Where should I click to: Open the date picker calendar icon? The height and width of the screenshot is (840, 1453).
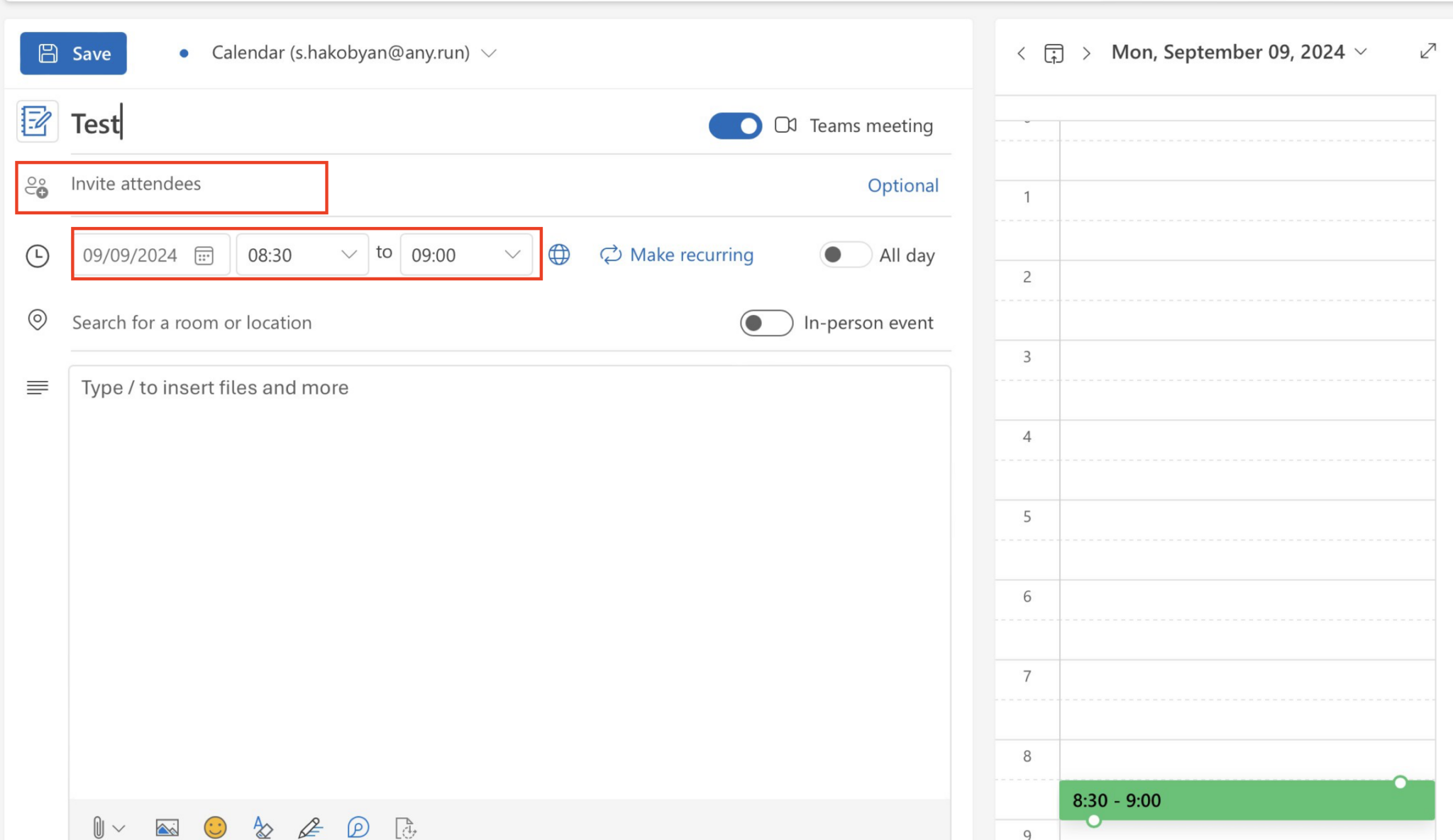click(204, 255)
